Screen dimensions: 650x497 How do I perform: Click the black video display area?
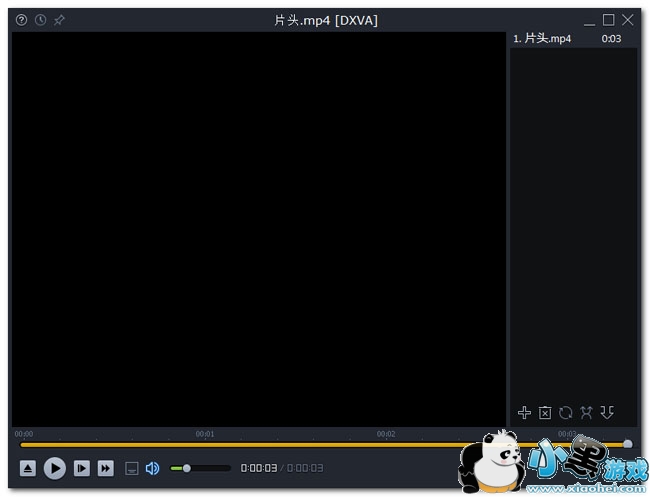(x=259, y=229)
